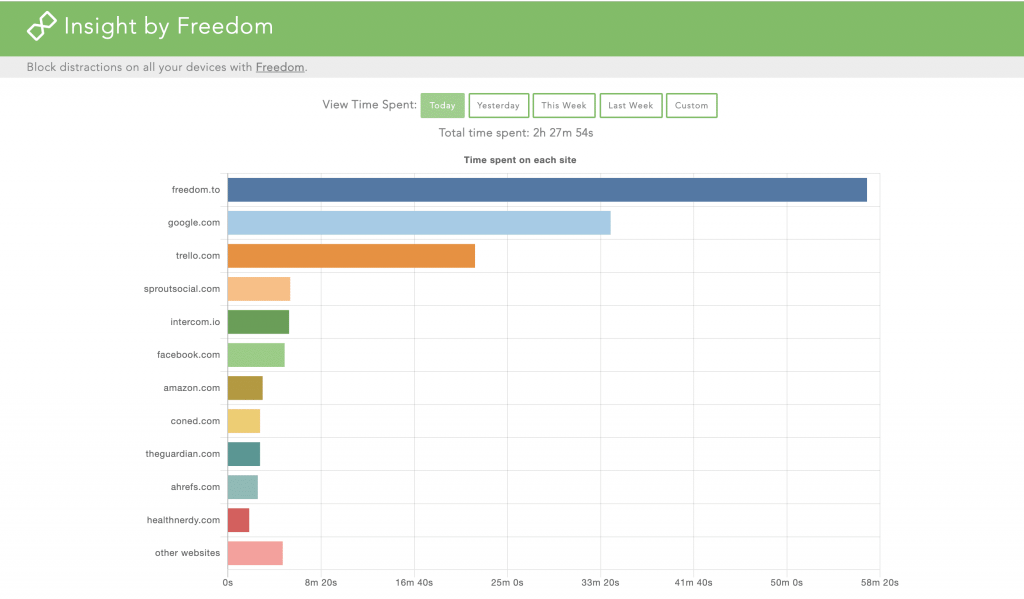The width and height of the screenshot is (1024, 599).
Task: Select the healthnerdy.com red bar
Action: pyautogui.click(x=238, y=519)
